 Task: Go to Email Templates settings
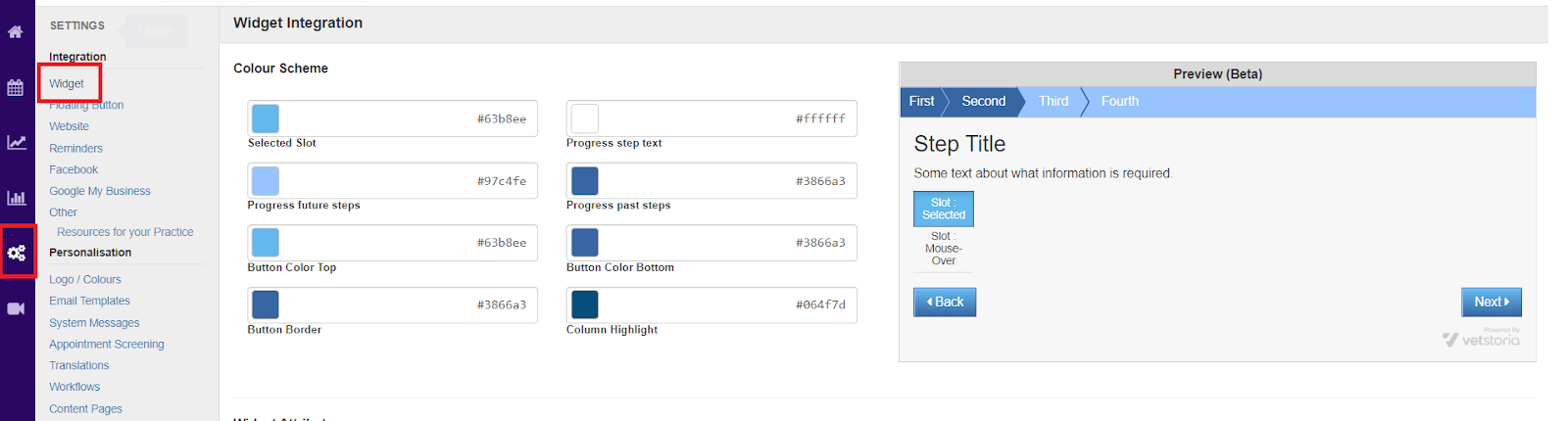(x=89, y=301)
